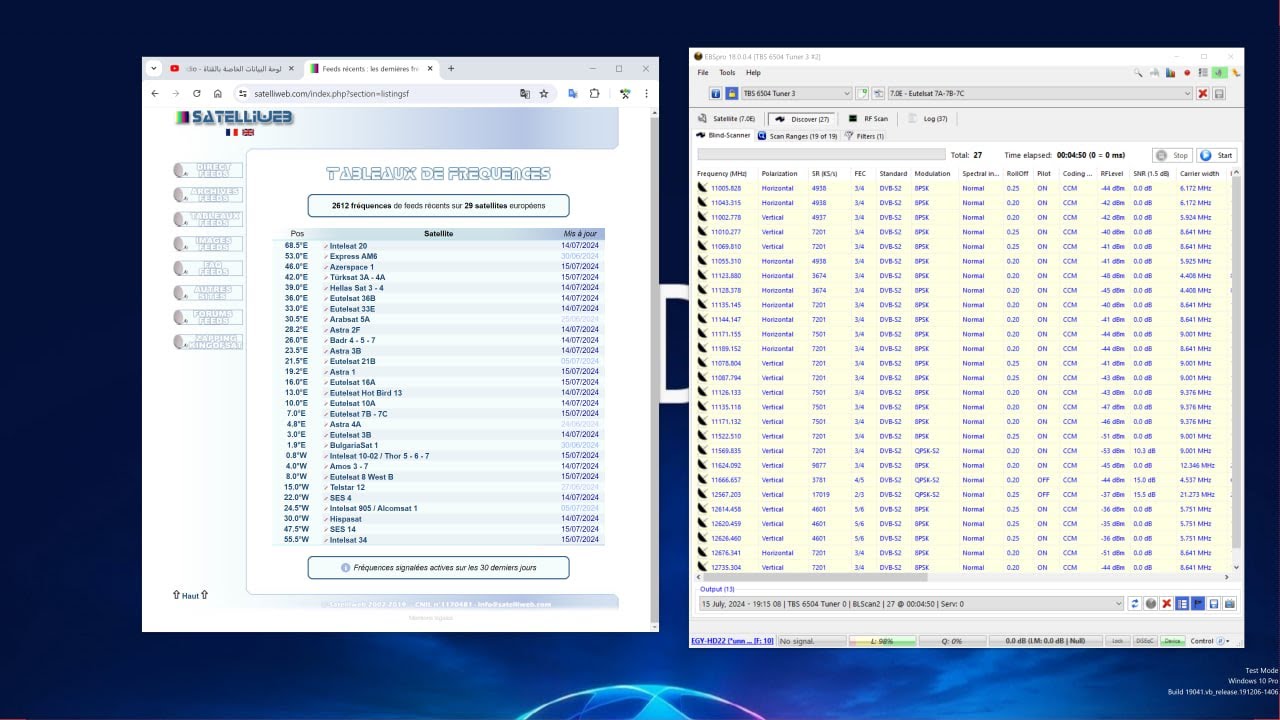
Task: Click the Chrome home icon
Action: (217, 93)
